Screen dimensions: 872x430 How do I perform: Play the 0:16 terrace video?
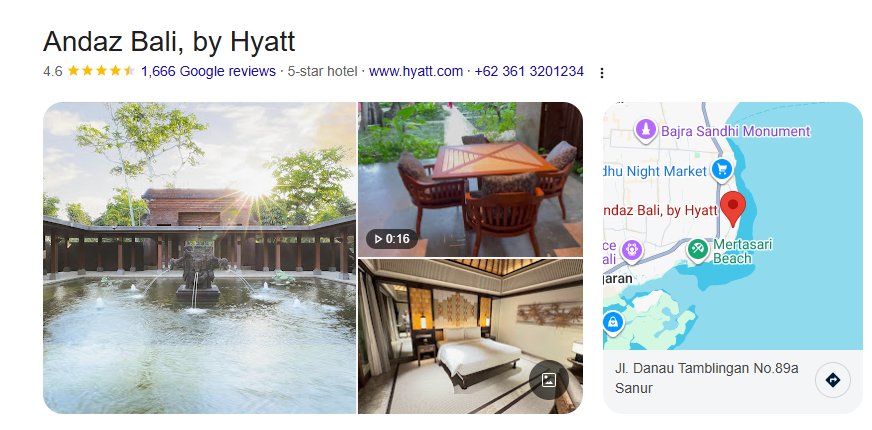click(x=392, y=239)
